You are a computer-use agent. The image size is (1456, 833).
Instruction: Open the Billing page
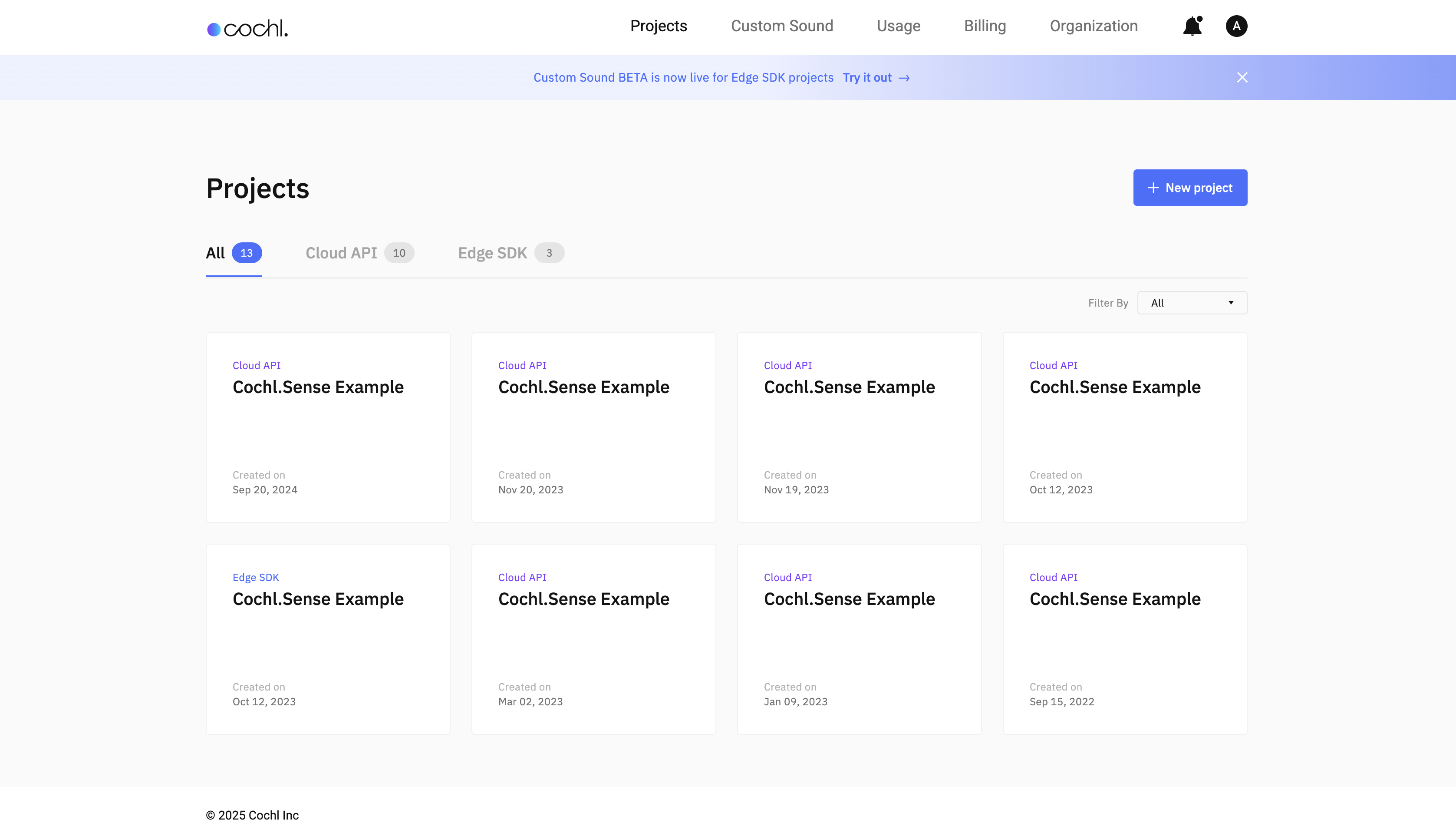click(x=985, y=26)
